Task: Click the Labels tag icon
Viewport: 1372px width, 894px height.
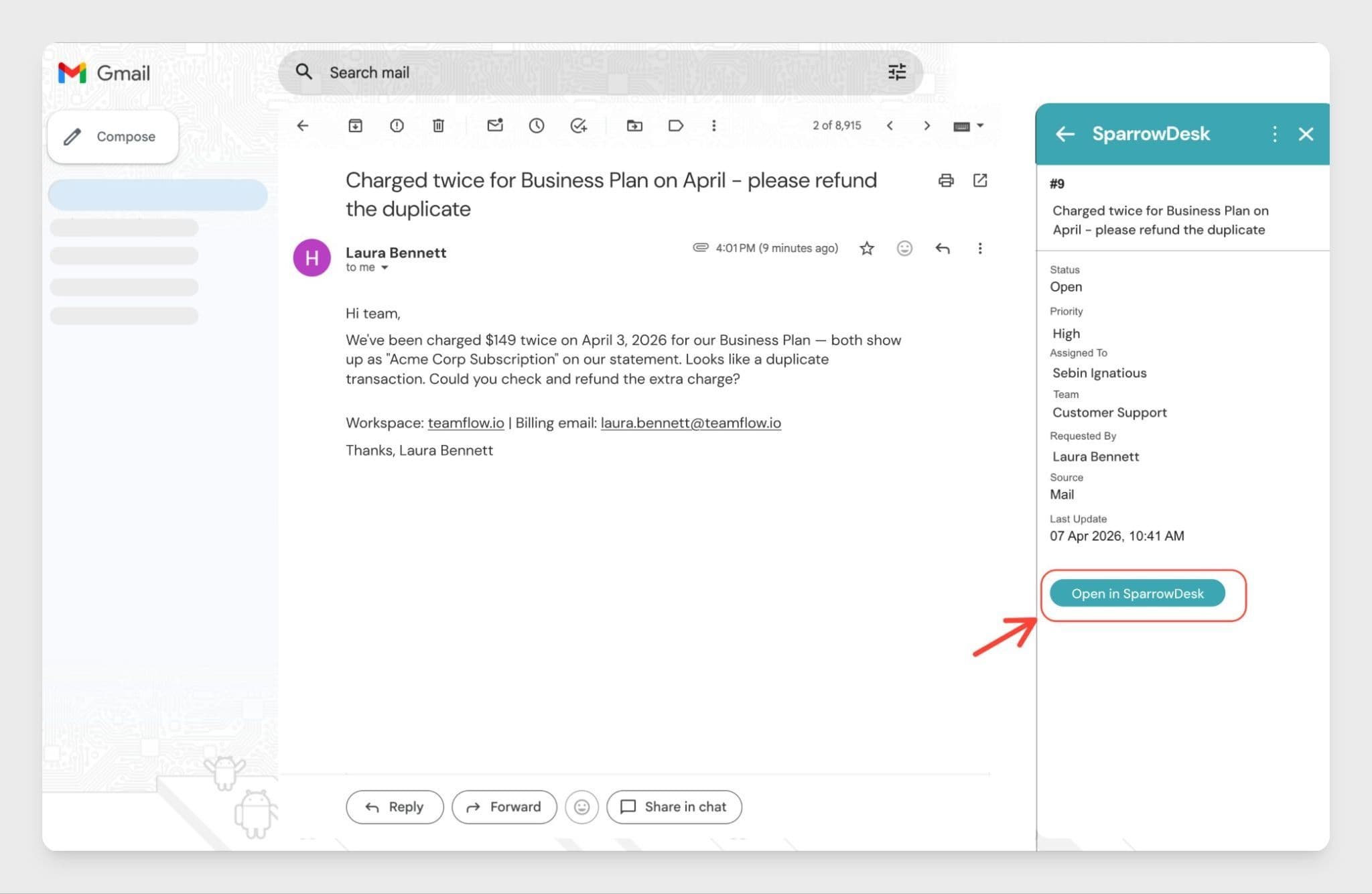Action: (675, 125)
